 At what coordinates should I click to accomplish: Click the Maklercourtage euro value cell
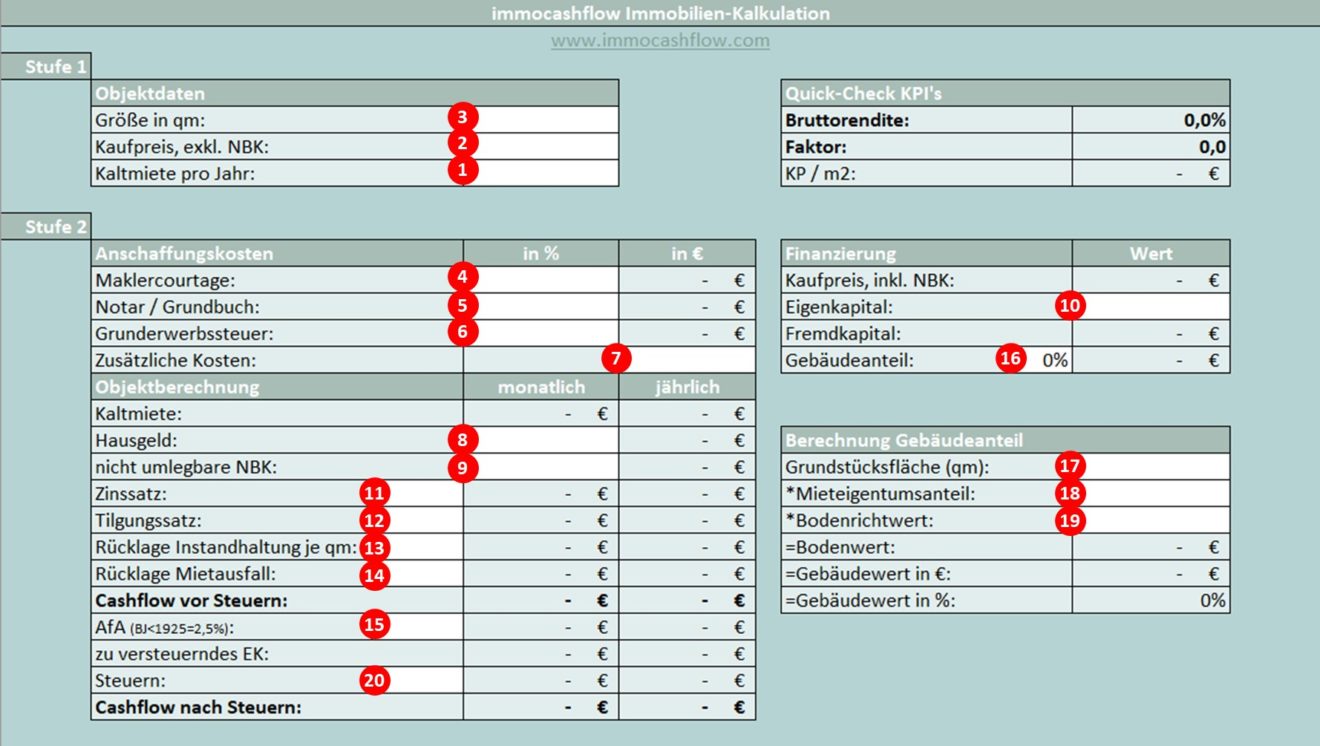click(x=687, y=281)
